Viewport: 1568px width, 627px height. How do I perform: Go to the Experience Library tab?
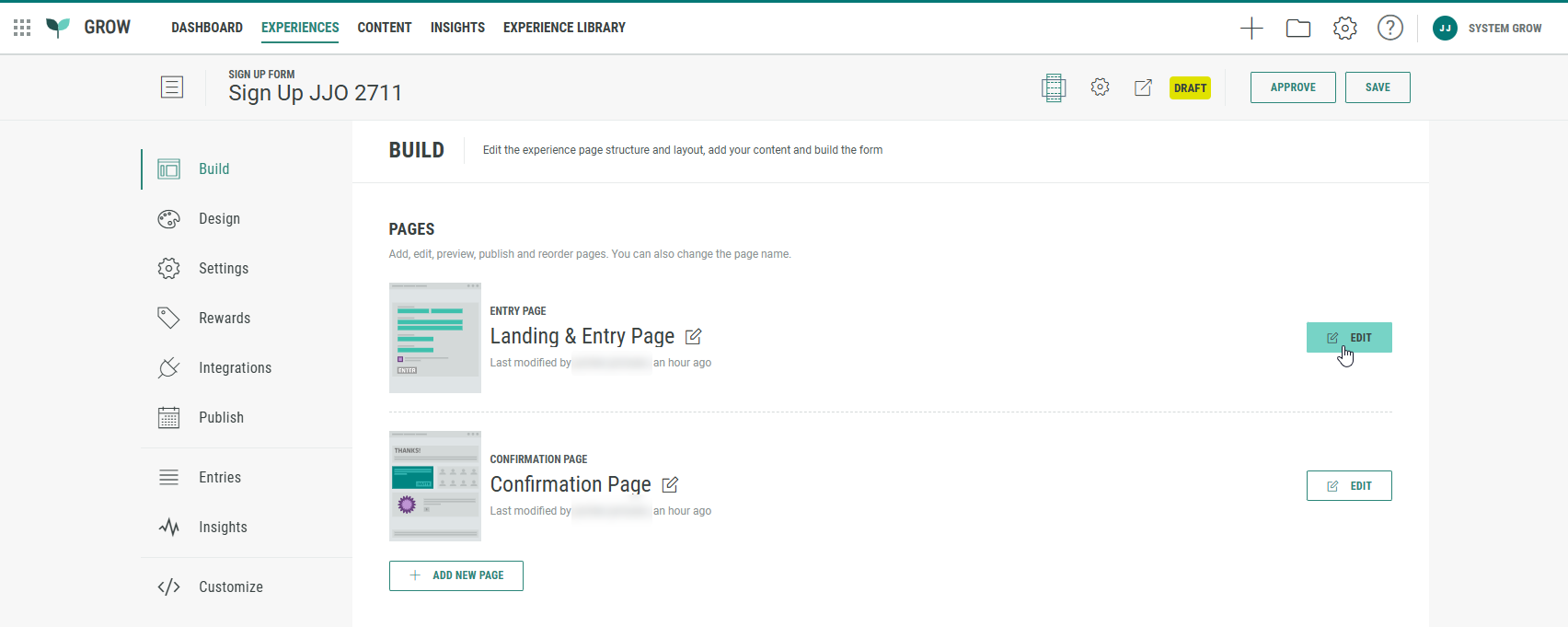point(564,28)
